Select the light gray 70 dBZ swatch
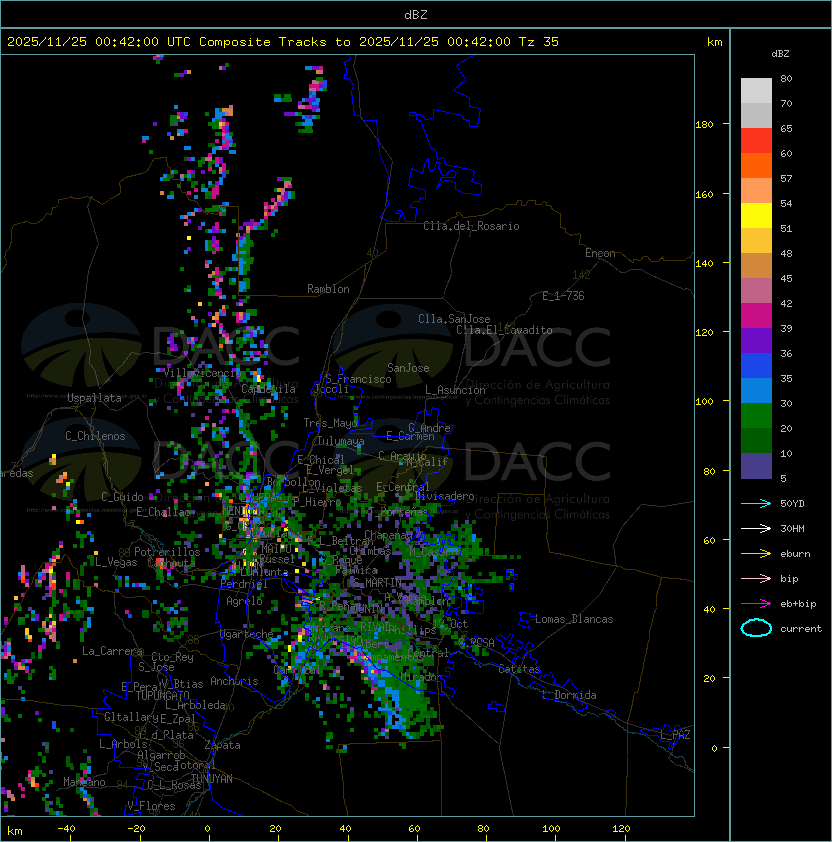Screen dimensions: 832x842 pos(756,91)
